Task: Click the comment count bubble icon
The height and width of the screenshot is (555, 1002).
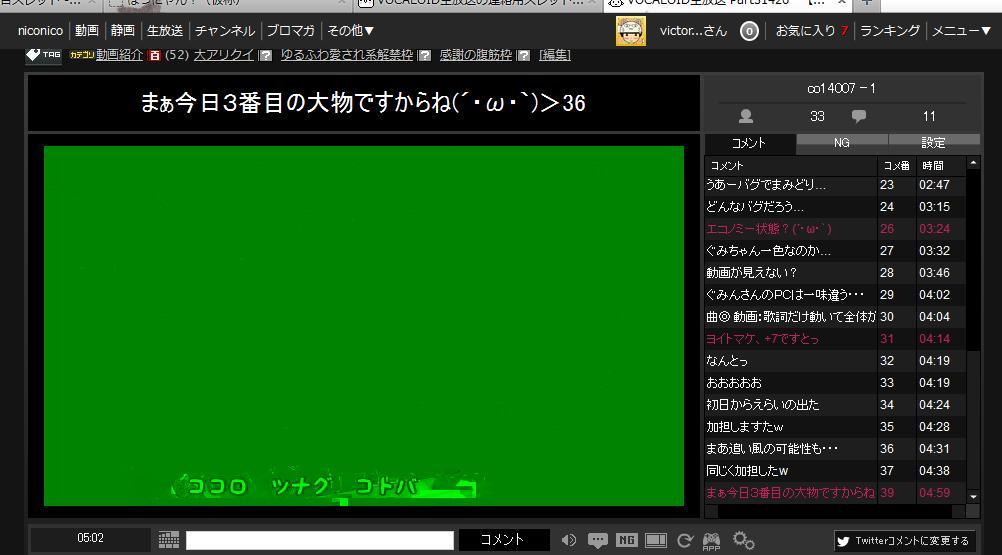Action: click(x=859, y=116)
